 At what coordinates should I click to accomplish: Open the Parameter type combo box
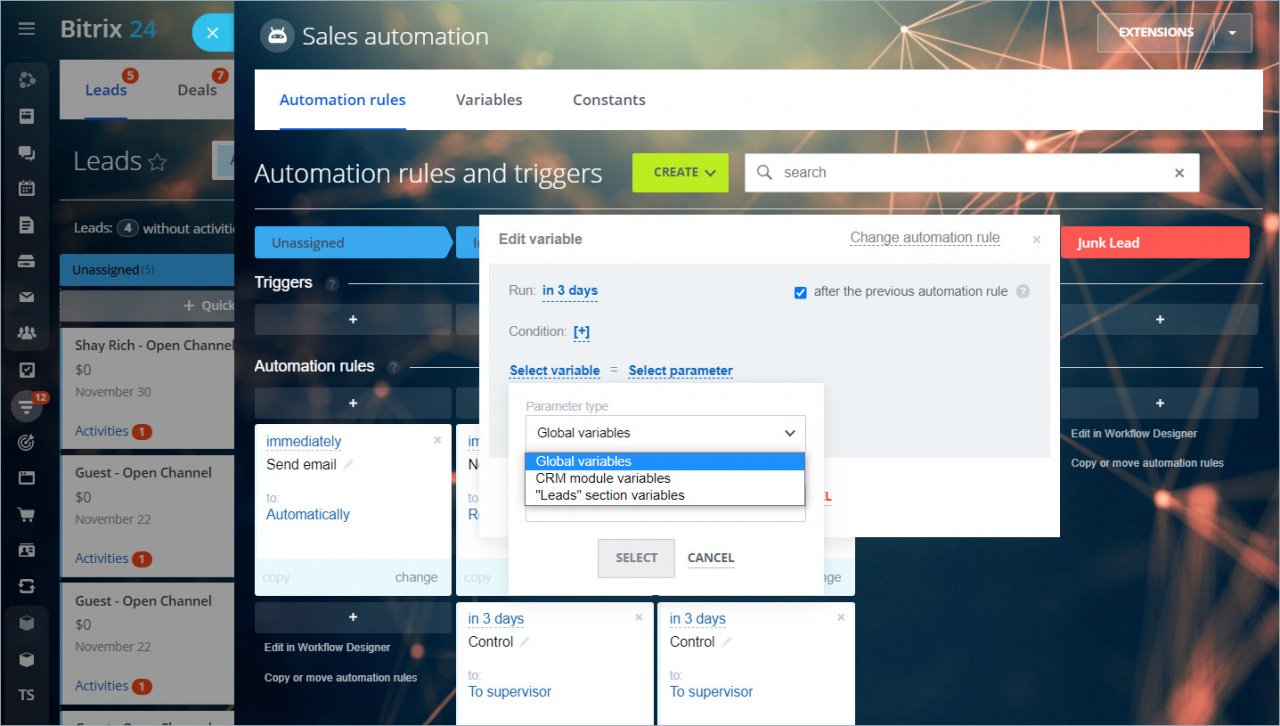[665, 433]
